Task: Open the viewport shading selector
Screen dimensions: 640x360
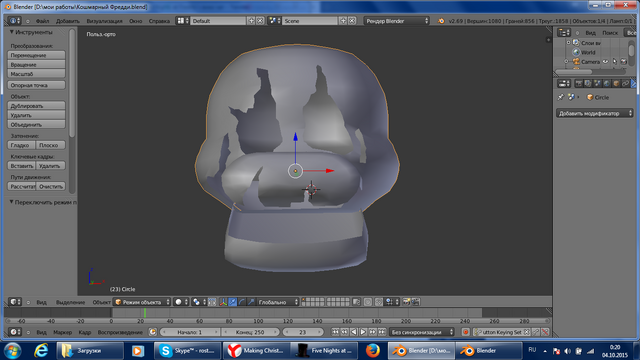Action: [182, 302]
